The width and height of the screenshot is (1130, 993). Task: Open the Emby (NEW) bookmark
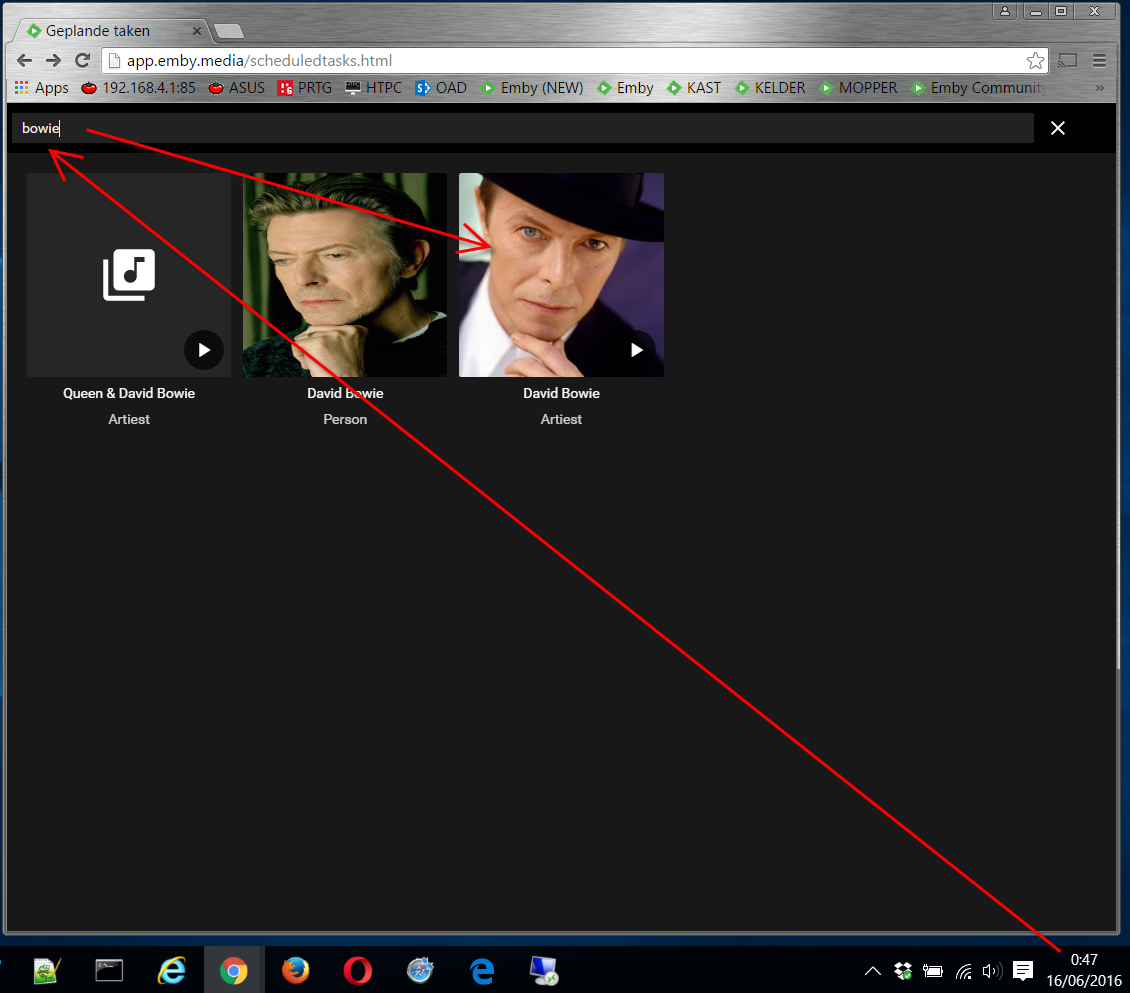tap(532, 88)
